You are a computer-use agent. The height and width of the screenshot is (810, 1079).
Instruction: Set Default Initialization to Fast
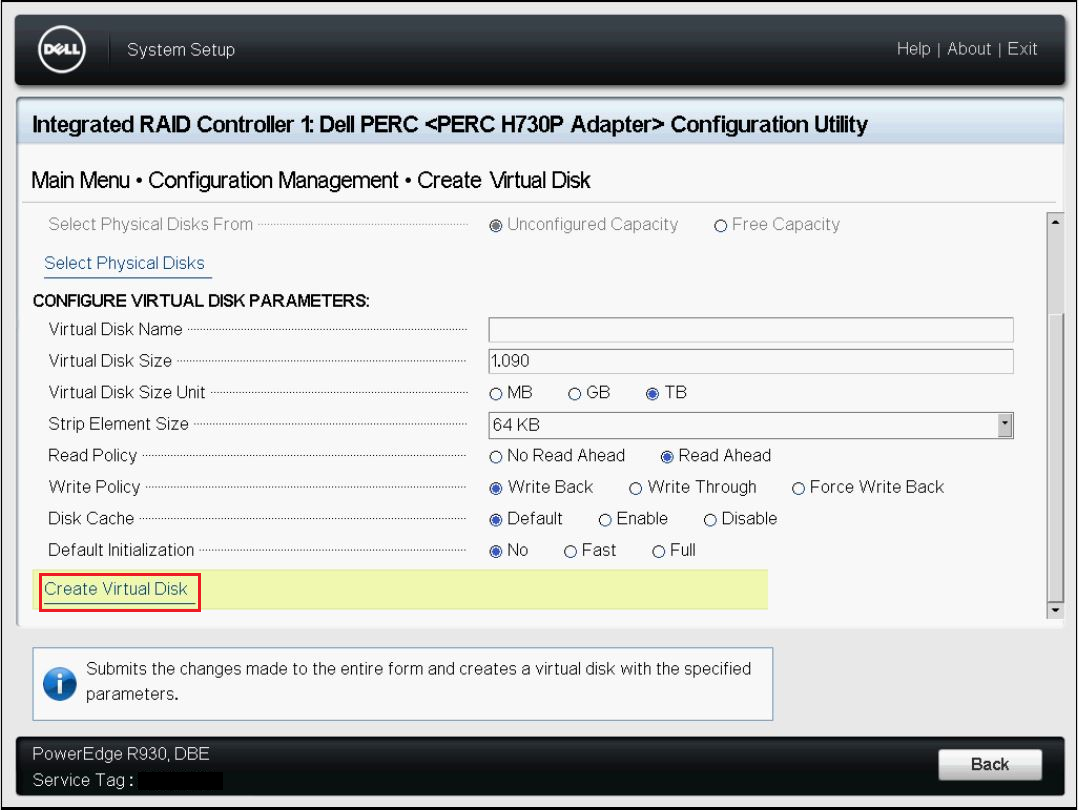(x=570, y=552)
